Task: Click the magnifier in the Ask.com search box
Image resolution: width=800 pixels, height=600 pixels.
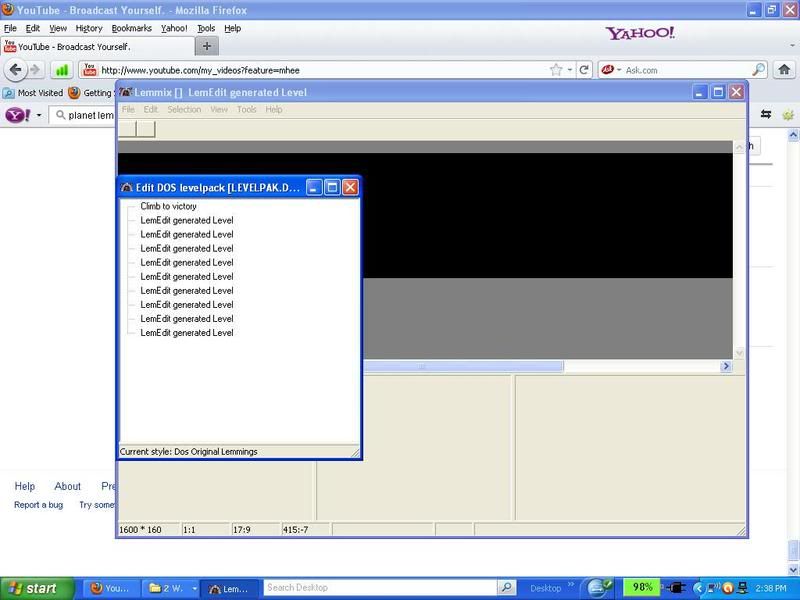Action: [759, 69]
